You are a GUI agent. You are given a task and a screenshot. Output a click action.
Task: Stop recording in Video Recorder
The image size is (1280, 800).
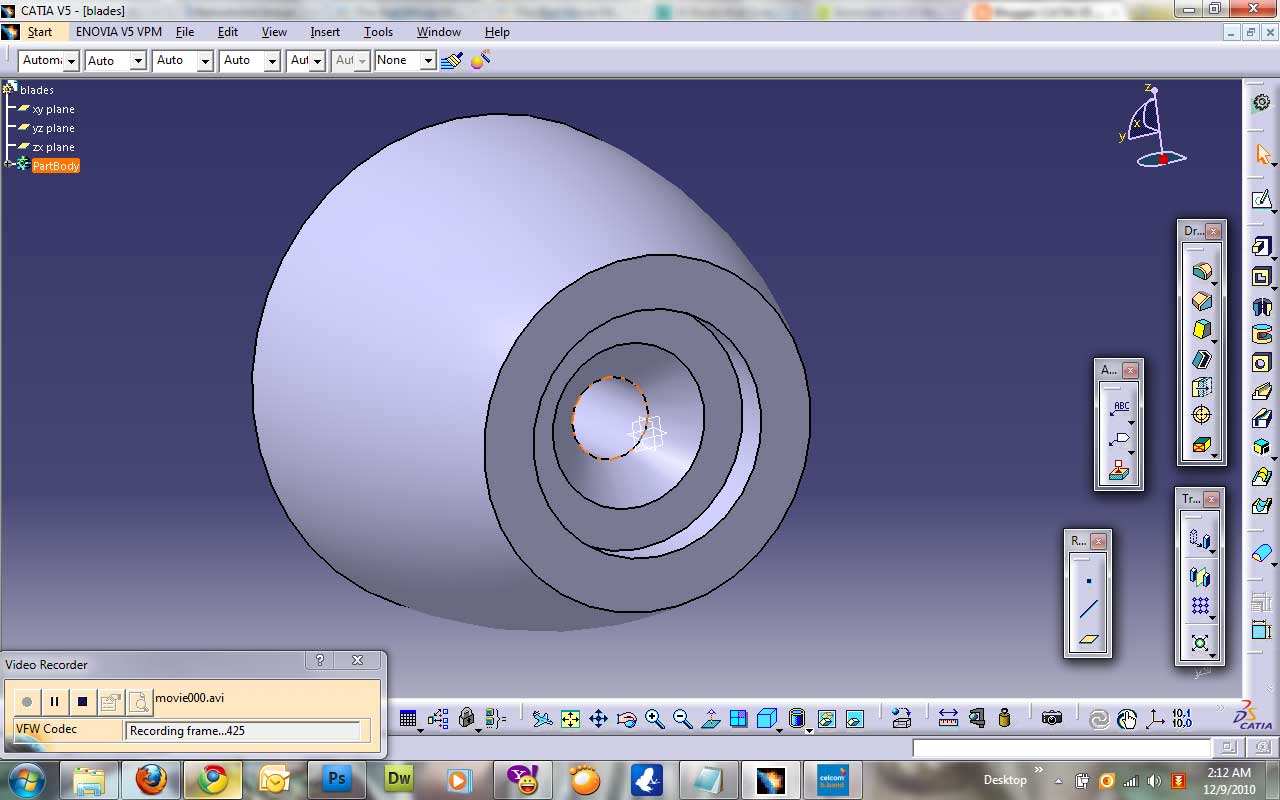(83, 701)
